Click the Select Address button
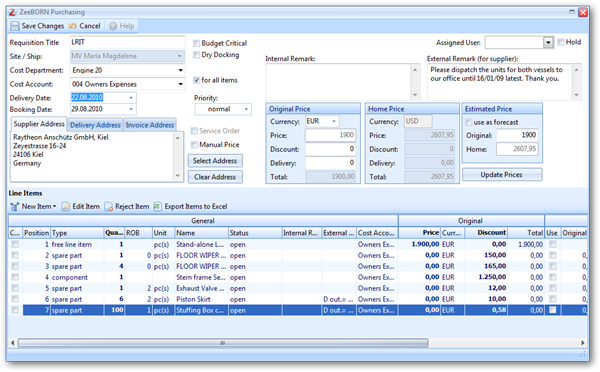Screen dimensions: 600x372 click(x=215, y=161)
